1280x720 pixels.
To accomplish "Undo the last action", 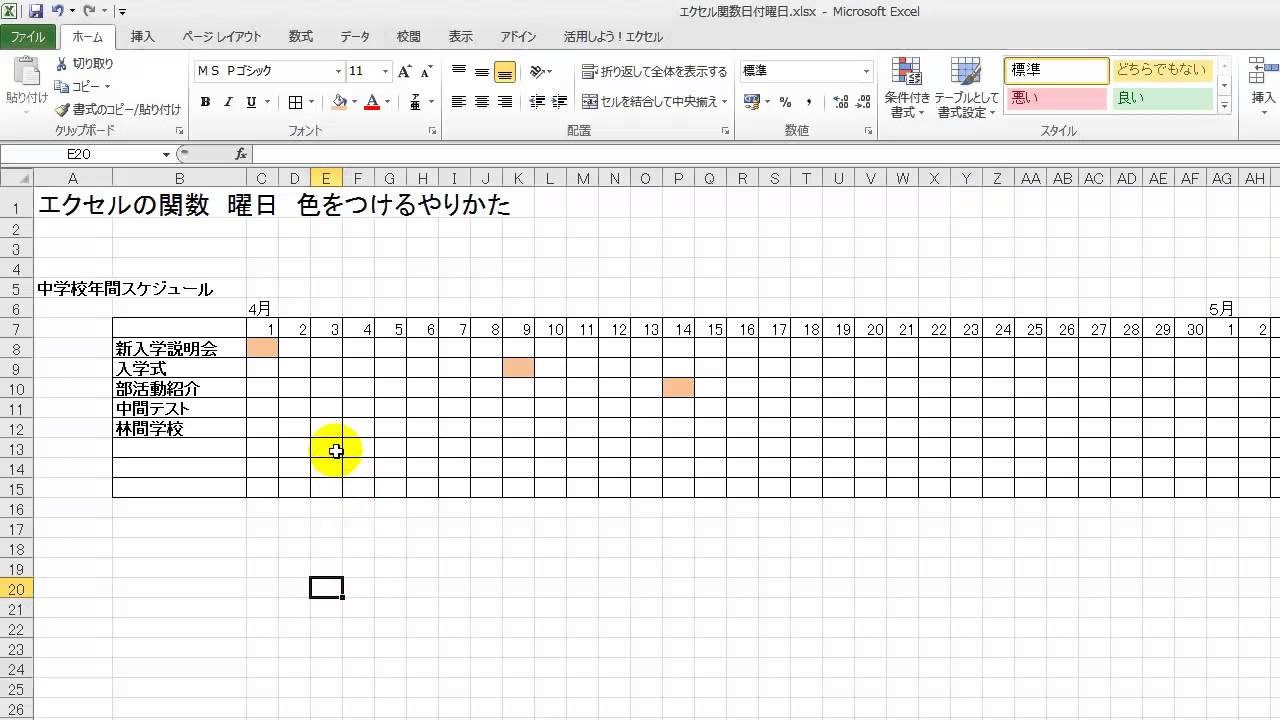I will [57, 11].
